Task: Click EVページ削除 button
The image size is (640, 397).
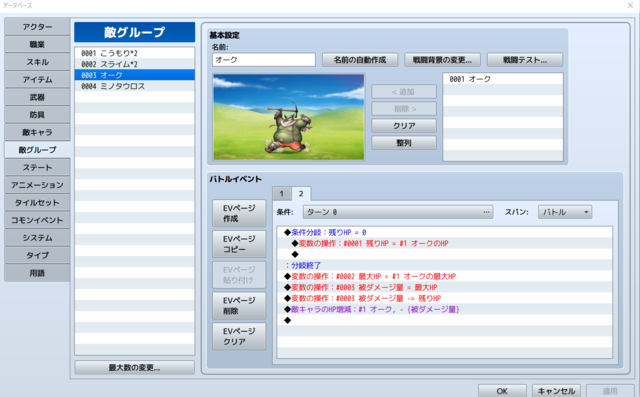Action: coord(239,306)
